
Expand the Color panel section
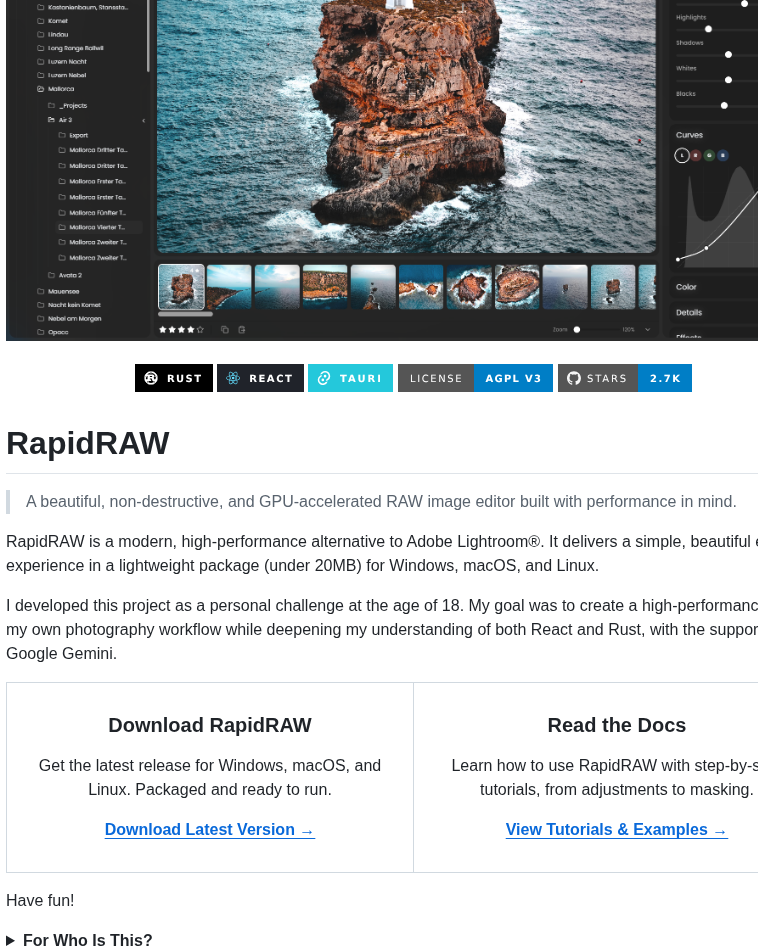(687, 287)
